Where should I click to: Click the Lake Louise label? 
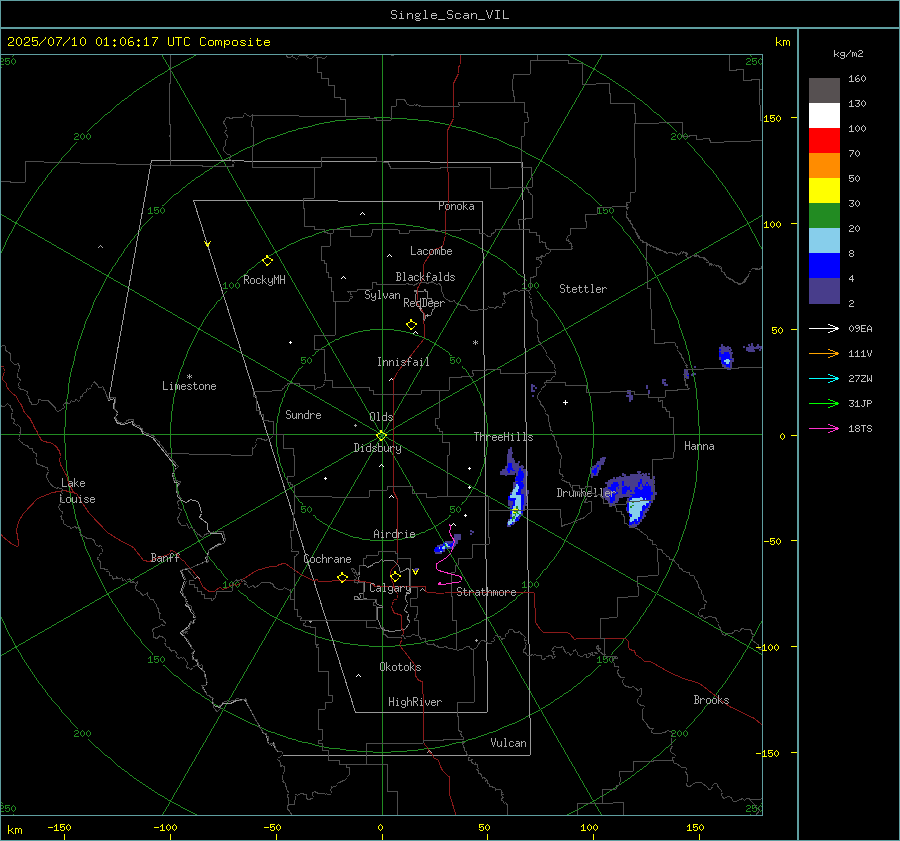(x=77, y=491)
